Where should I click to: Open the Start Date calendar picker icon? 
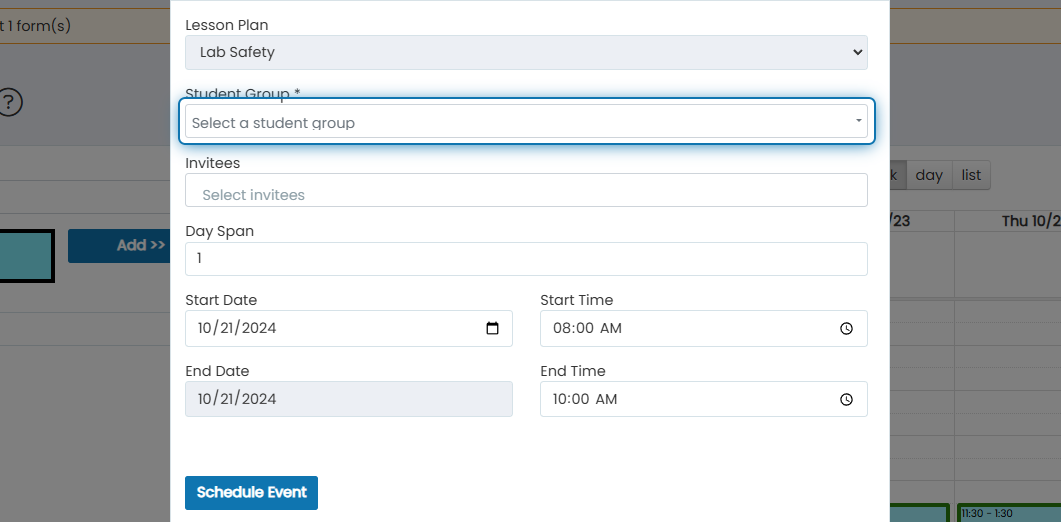(493, 328)
